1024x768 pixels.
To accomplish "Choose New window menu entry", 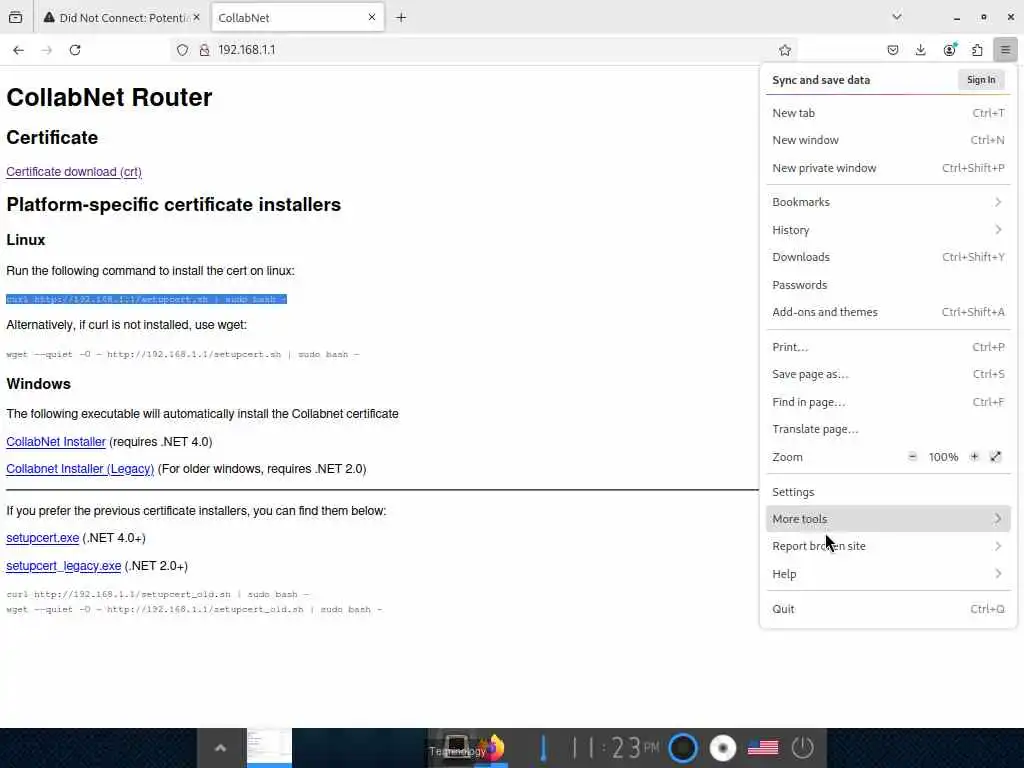I will pos(888,140).
